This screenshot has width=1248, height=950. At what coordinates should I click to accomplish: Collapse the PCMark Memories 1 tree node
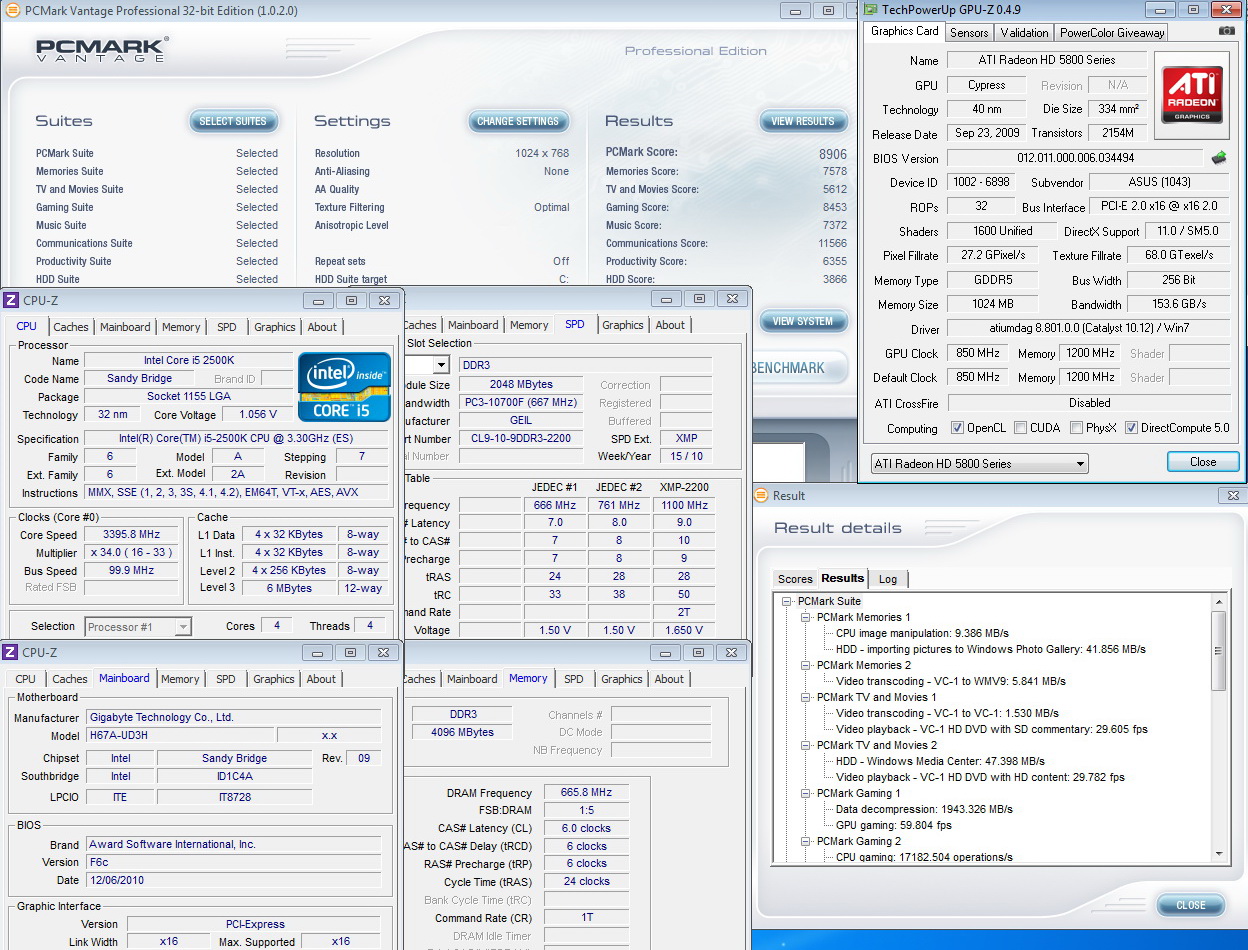pyautogui.click(x=805, y=618)
